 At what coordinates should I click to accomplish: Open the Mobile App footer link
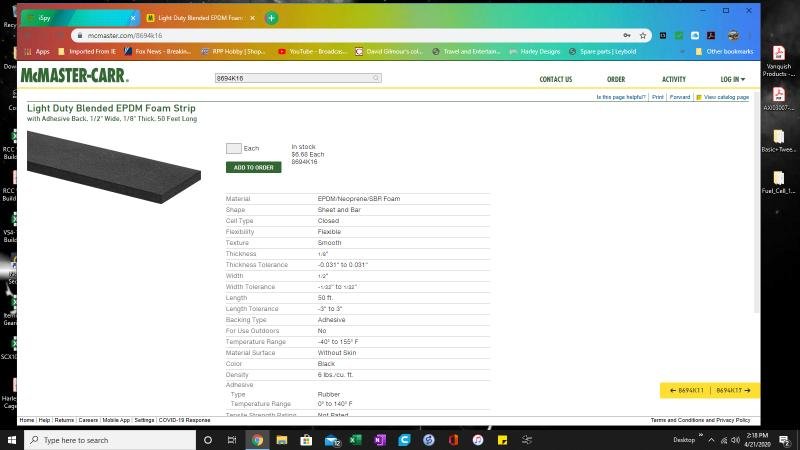[116, 420]
